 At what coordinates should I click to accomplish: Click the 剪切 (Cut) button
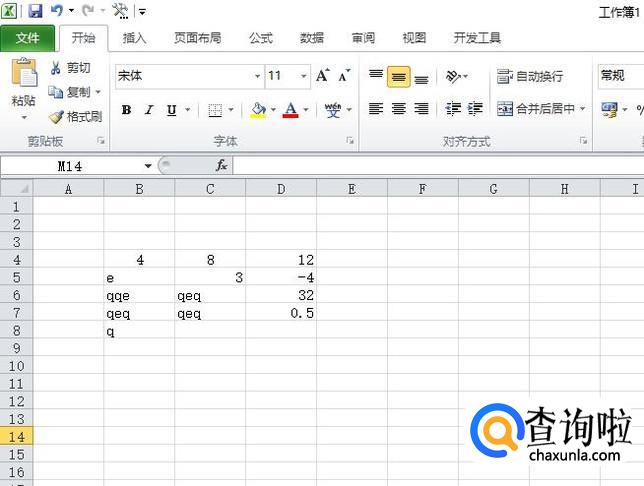click(70, 68)
